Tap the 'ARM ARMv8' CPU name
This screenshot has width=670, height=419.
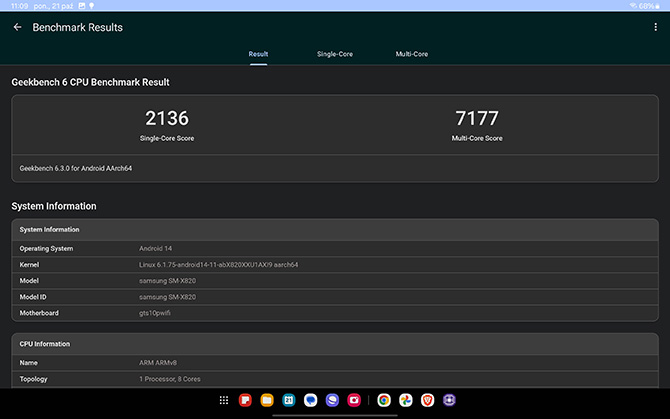(158, 363)
